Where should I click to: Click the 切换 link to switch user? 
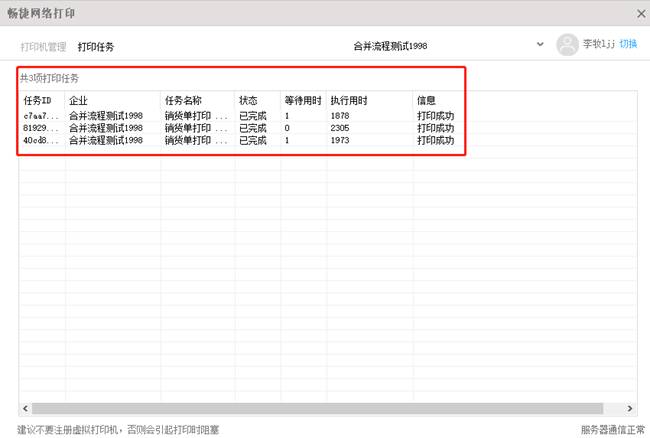[628, 45]
